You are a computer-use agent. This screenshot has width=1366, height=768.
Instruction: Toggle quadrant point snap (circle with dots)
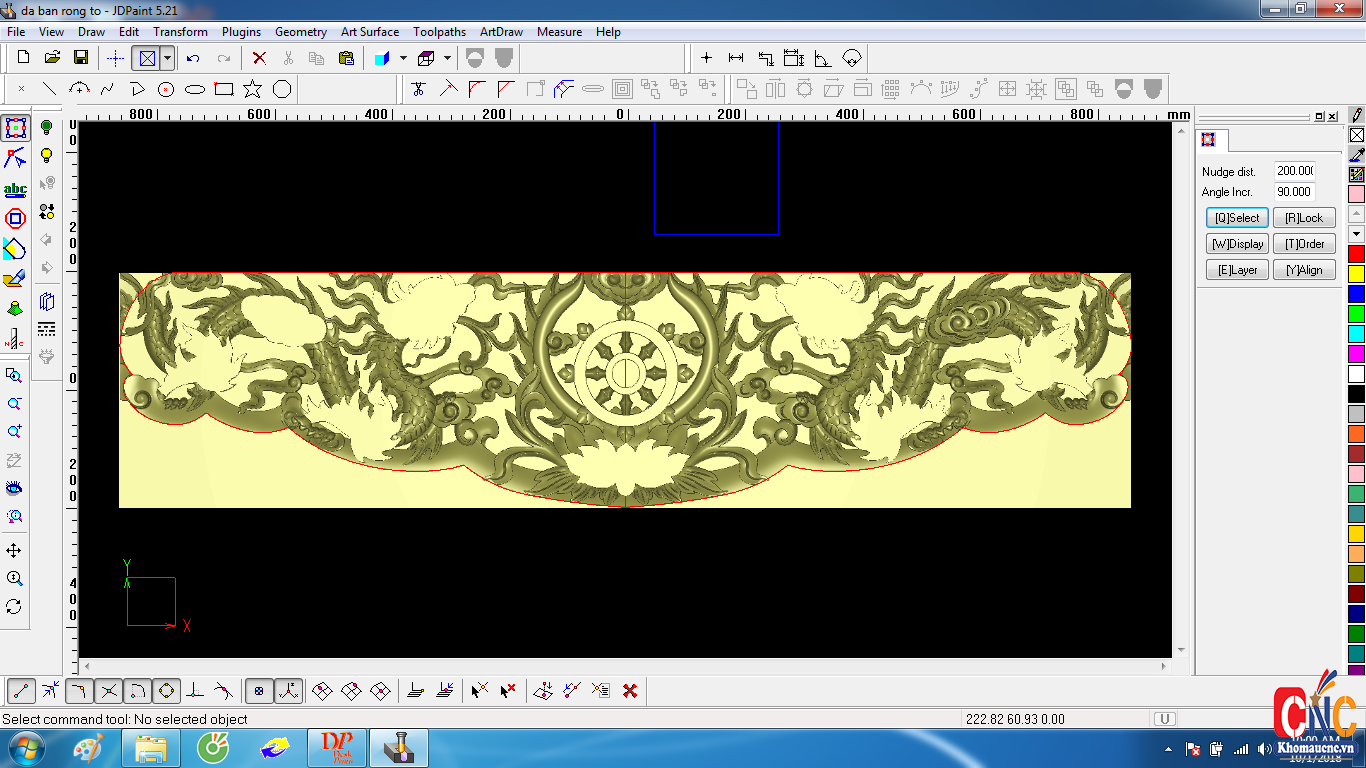pos(166,690)
